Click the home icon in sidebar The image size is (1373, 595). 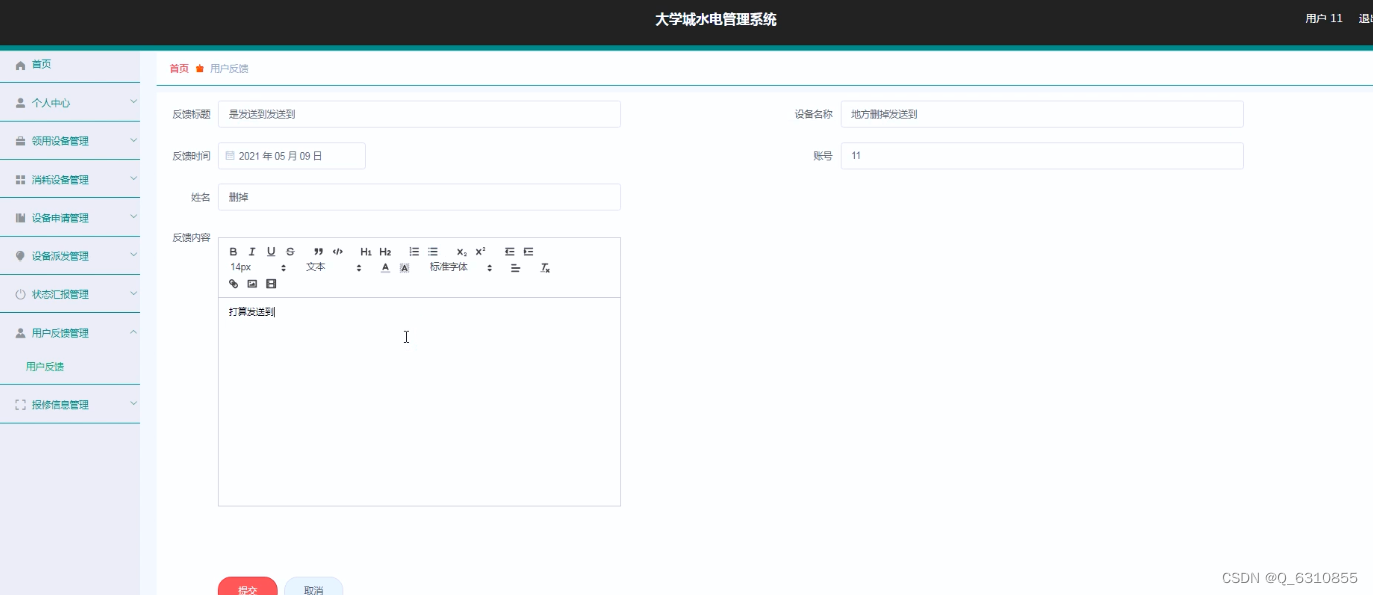click(20, 65)
